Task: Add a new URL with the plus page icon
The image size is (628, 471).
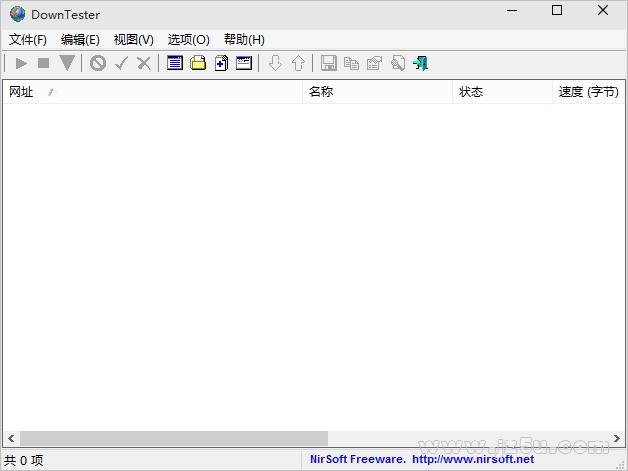Action: pyautogui.click(x=221, y=63)
